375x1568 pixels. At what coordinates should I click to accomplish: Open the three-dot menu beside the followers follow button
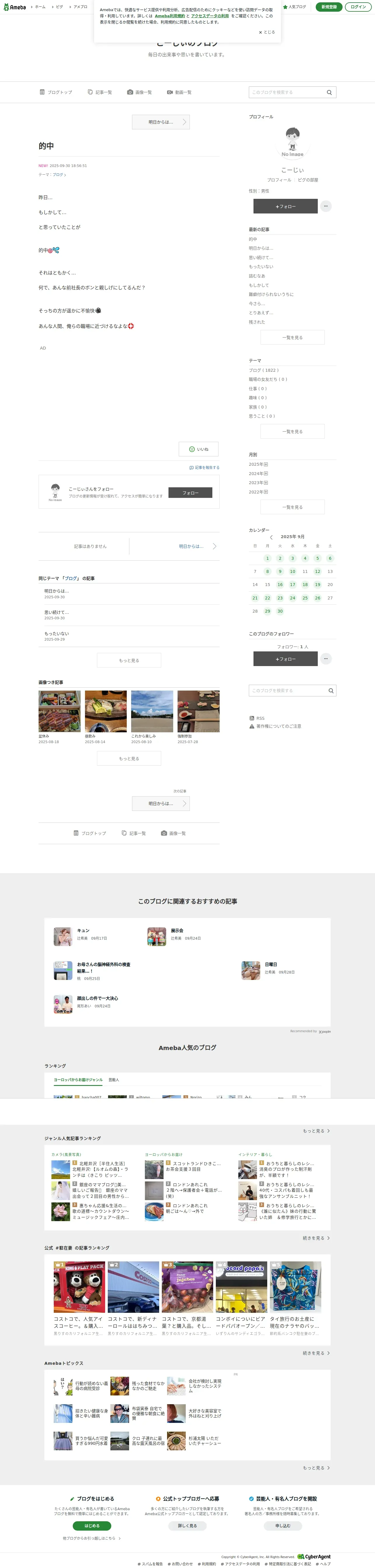tap(326, 659)
